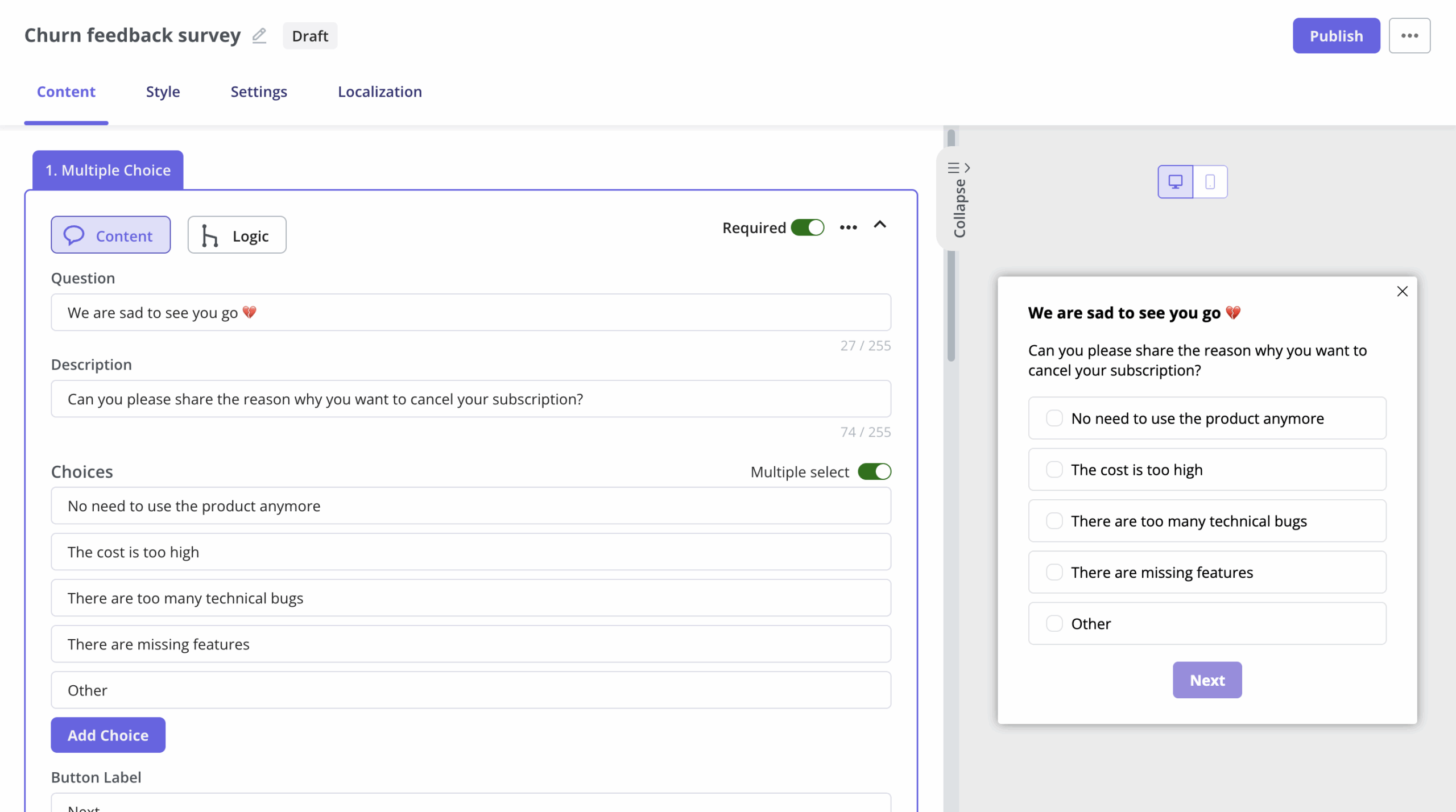Click the pencil icon to rename the survey
The image size is (1456, 812).
259,35
